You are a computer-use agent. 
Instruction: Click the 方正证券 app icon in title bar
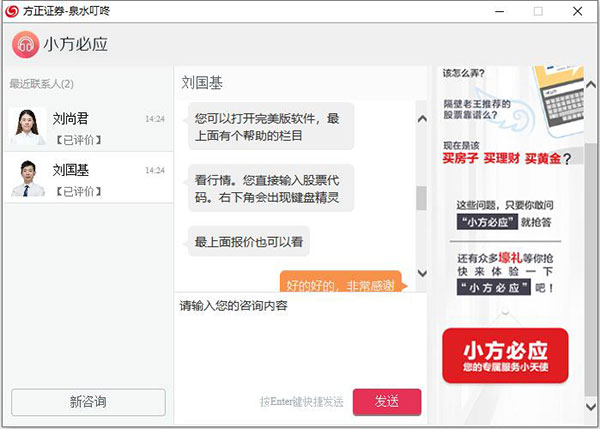tap(11, 11)
